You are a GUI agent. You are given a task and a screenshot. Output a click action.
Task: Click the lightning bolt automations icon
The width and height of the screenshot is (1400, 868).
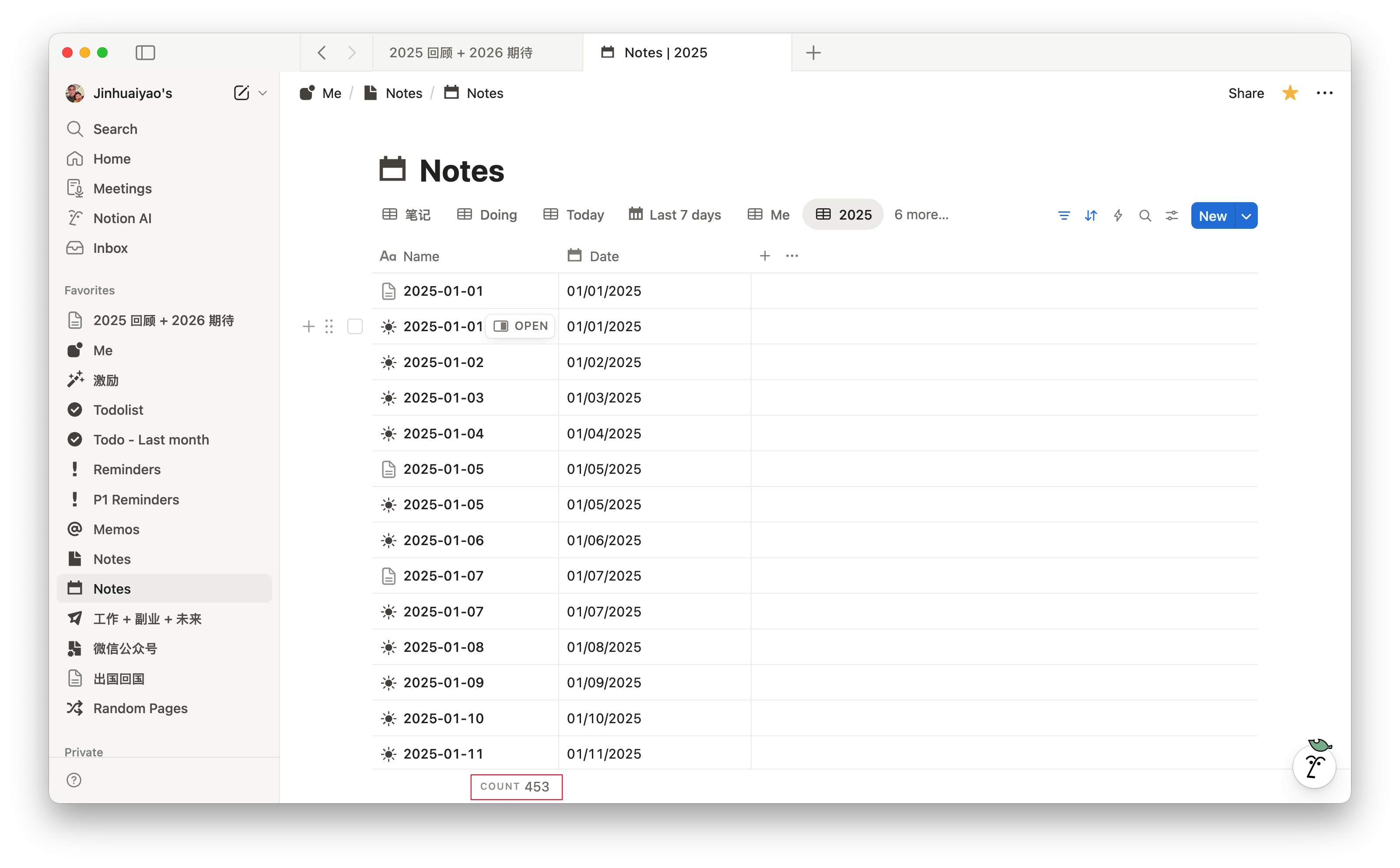coord(1117,216)
